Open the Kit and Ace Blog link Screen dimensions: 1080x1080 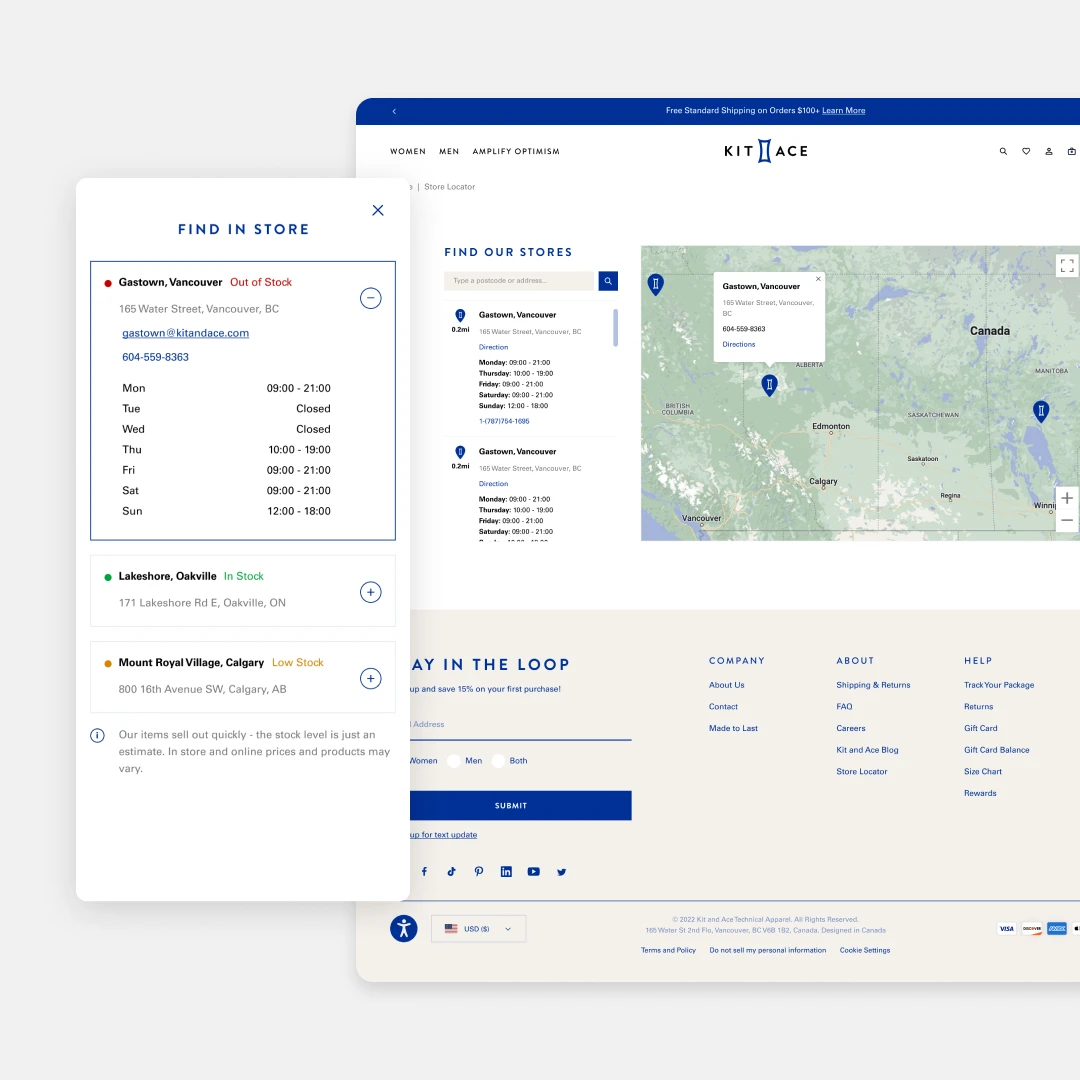pos(867,750)
